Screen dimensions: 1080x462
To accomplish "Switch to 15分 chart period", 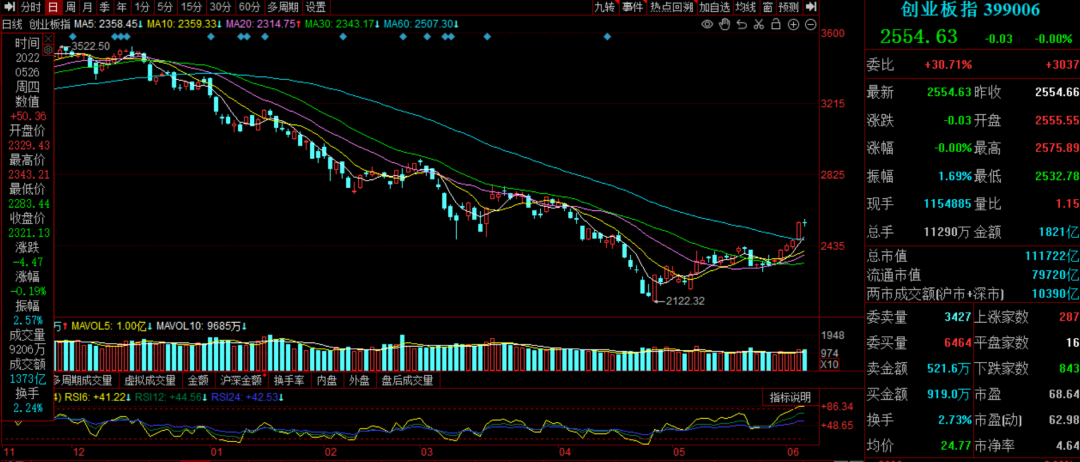I will click(x=191, y=8).
